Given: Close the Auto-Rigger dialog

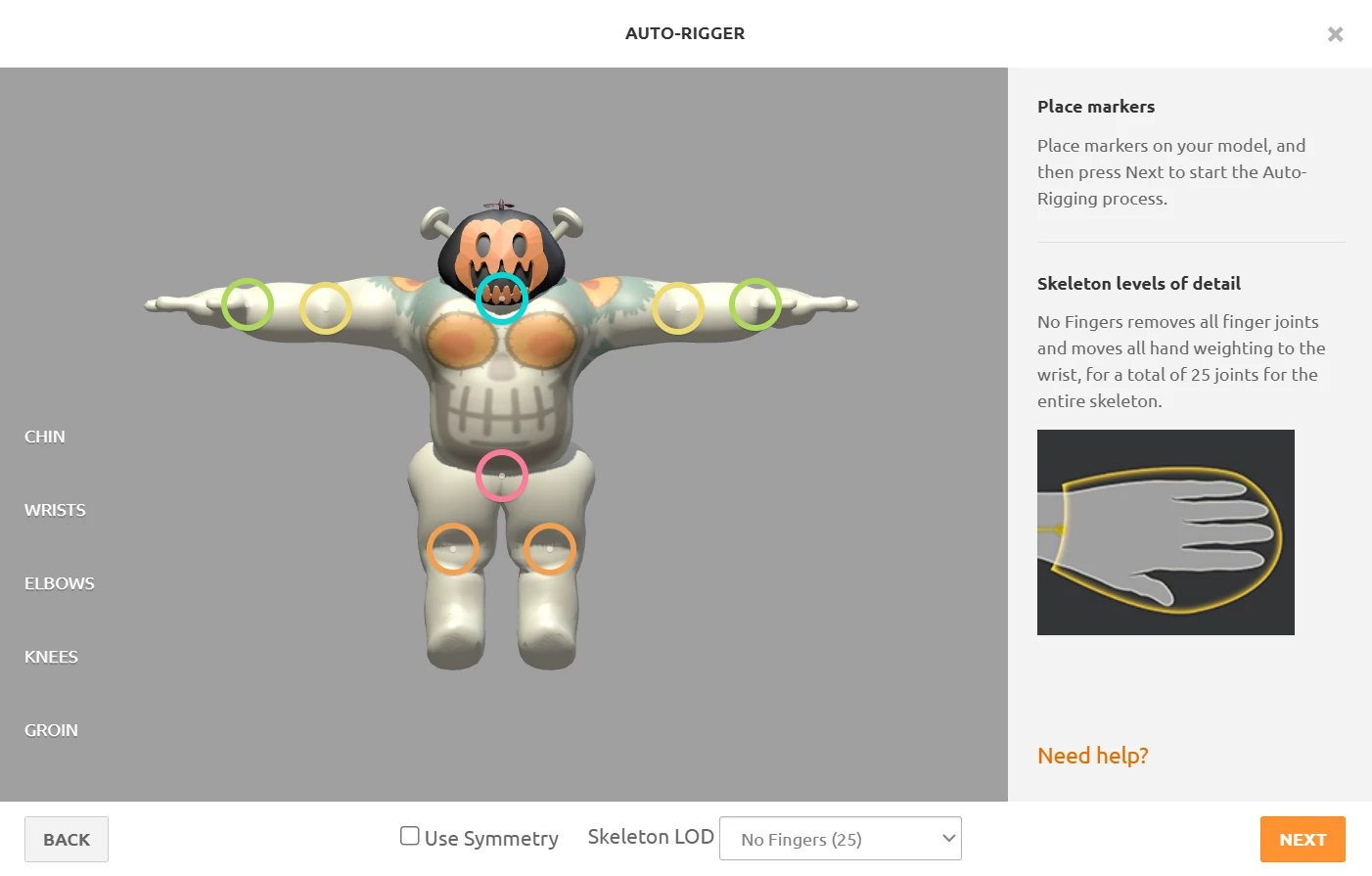Looking at the screenshot, I should pyautogui.click(x=1336, y=34).
